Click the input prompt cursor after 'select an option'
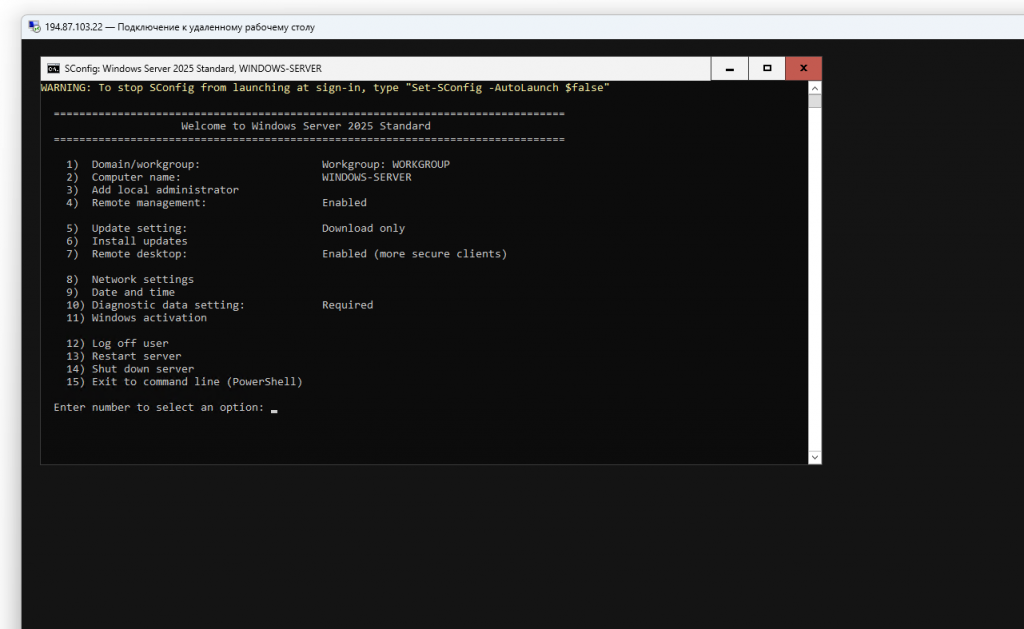 pyautogui.click(x=274, y=408)
